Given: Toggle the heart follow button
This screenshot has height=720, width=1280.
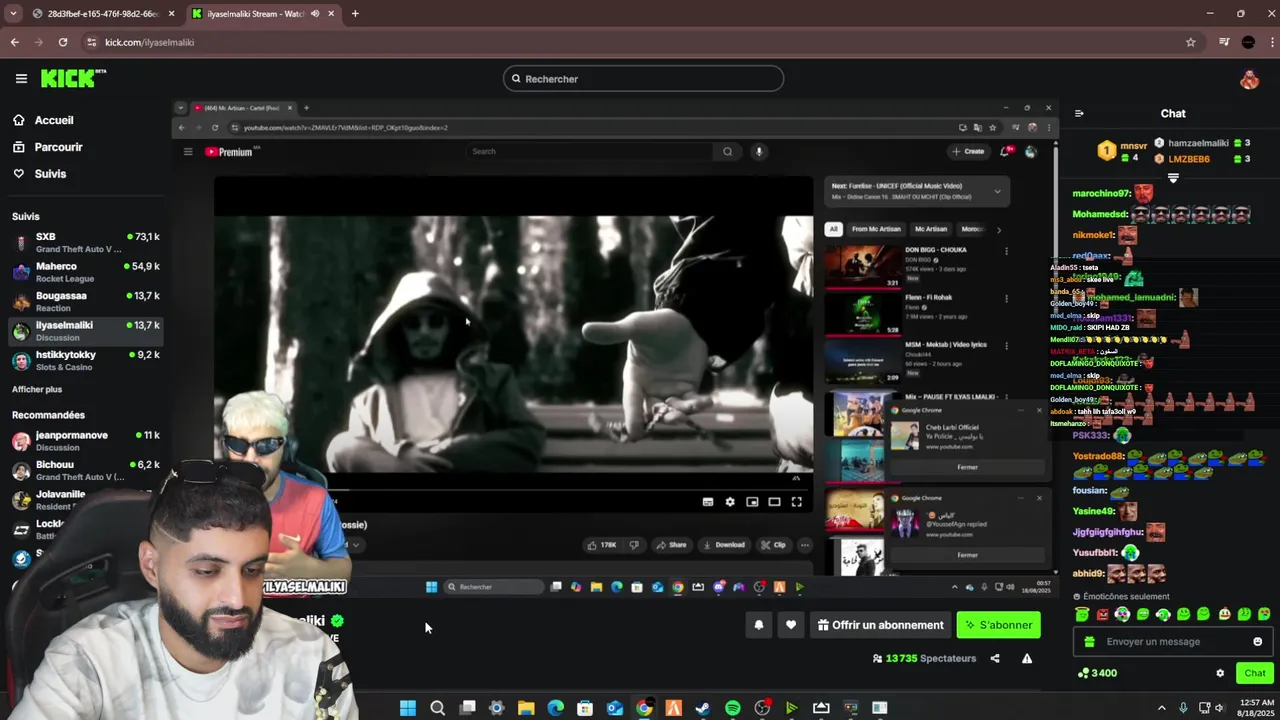Looking at the screenshot, I should (x=791, y=625).
